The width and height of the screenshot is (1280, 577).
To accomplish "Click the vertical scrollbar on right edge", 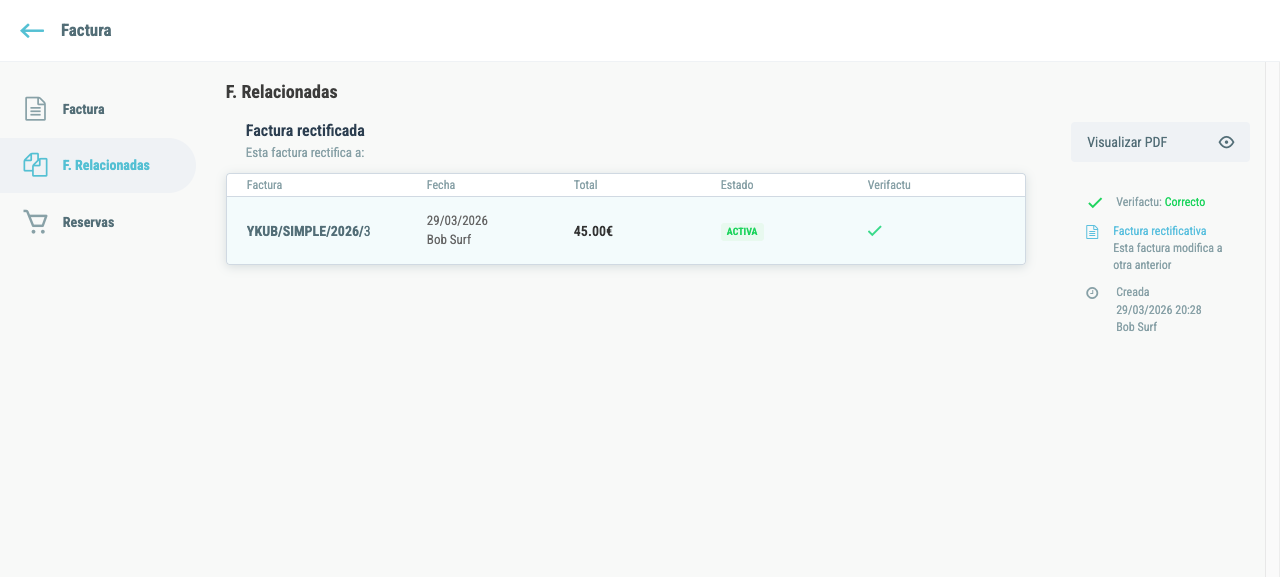I will click(x=1272, y=319).
